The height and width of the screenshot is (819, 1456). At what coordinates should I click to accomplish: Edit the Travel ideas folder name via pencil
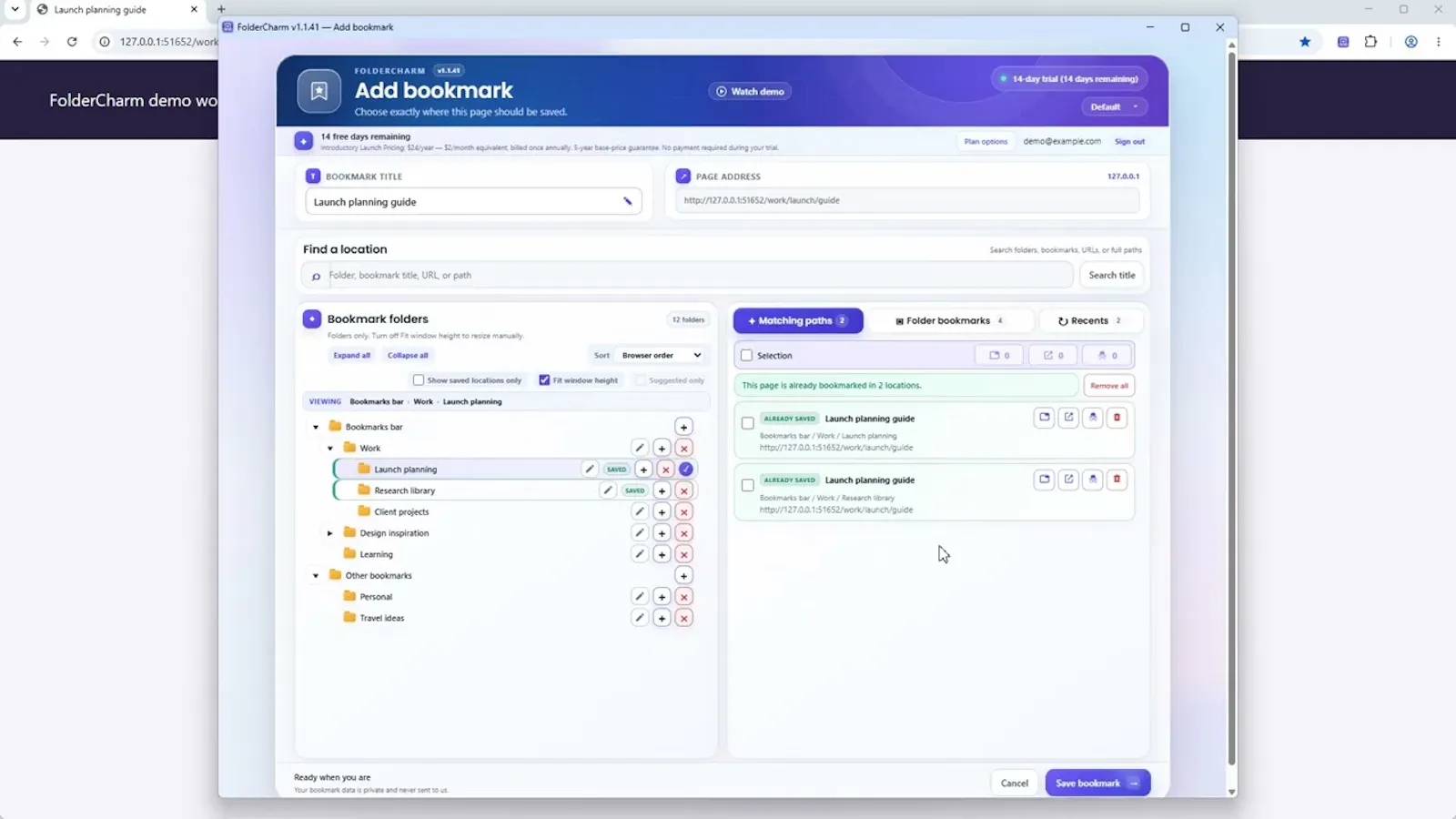[x=640, y=618]
